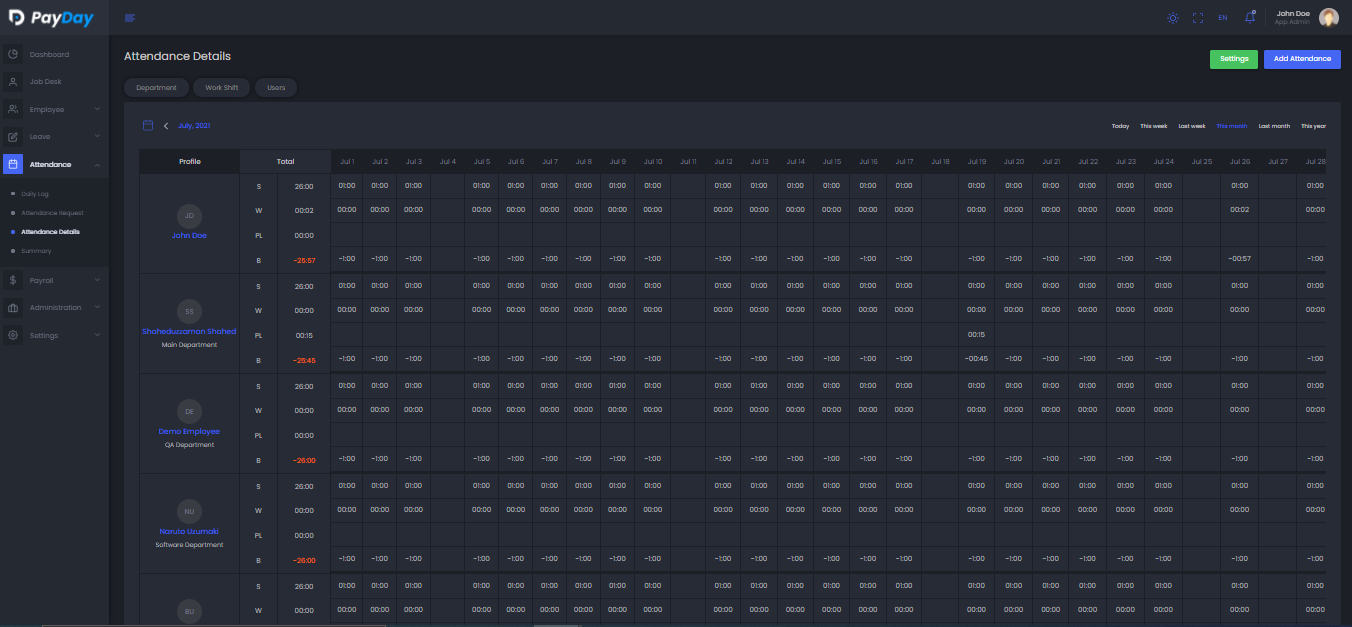
Task: Click the Profile column header
Action: click(x=189, y=161)
